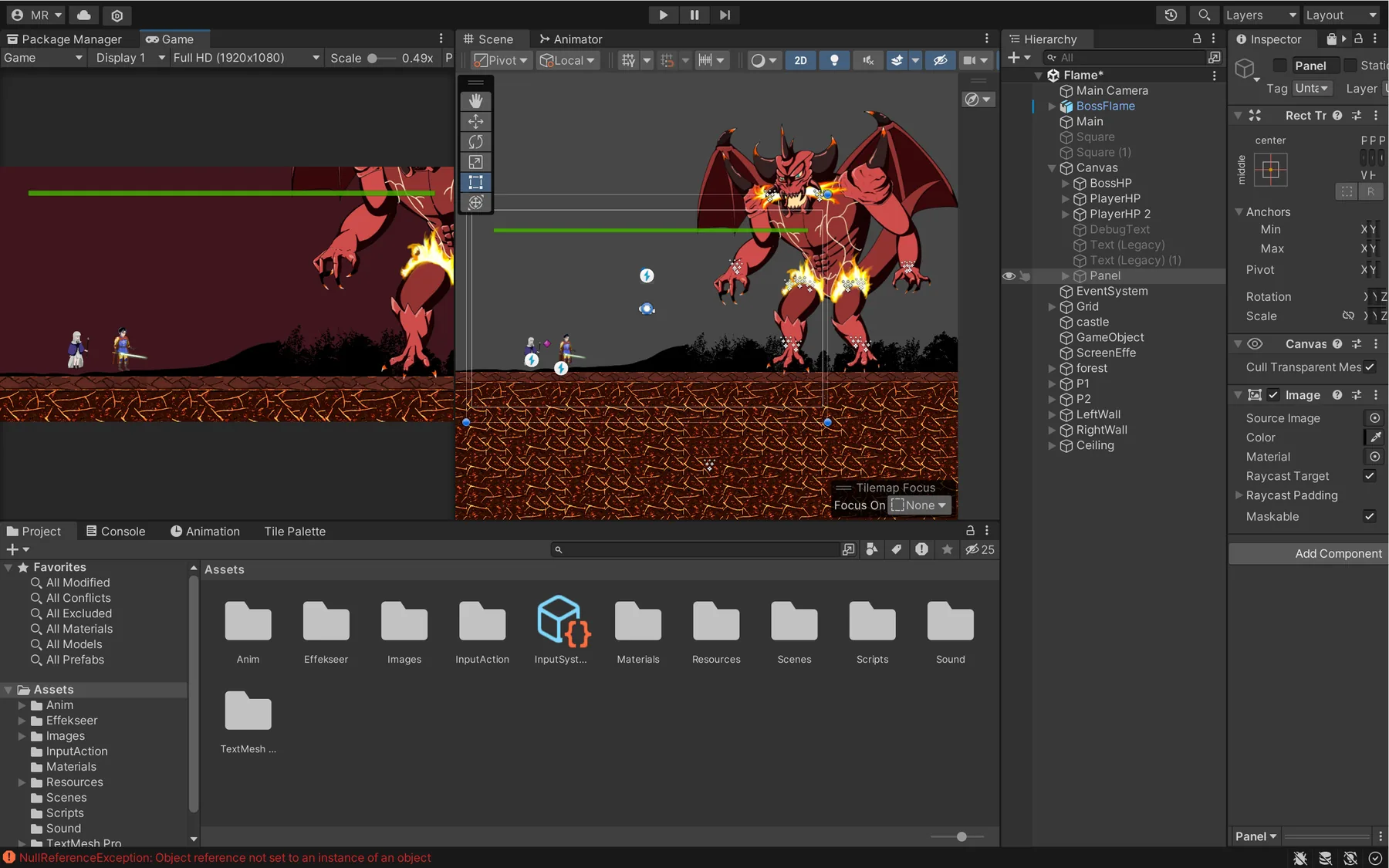
Task: Click the Step forward button
Action: point(725,15)
